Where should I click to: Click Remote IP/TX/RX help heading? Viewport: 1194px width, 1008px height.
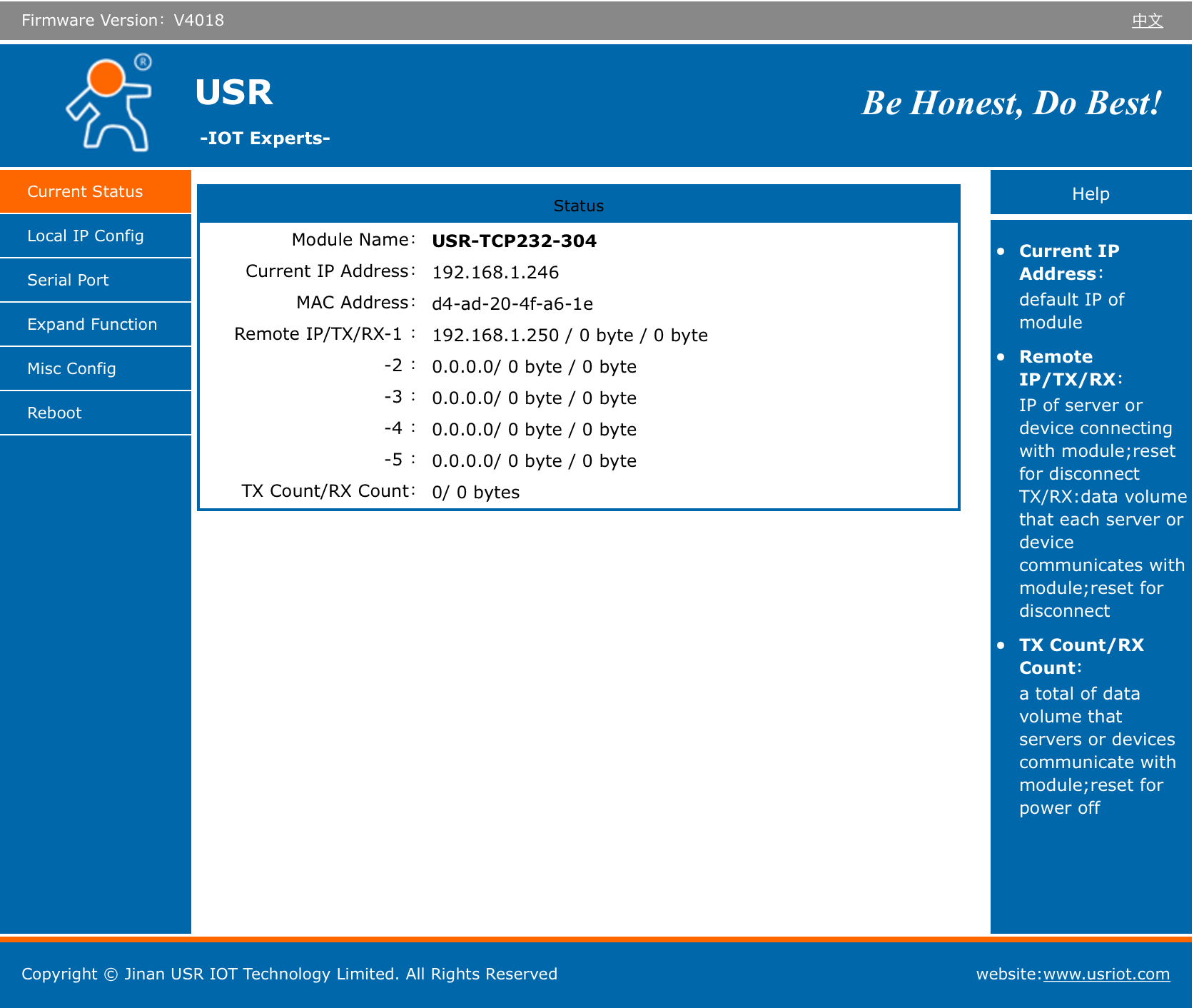1071,368
